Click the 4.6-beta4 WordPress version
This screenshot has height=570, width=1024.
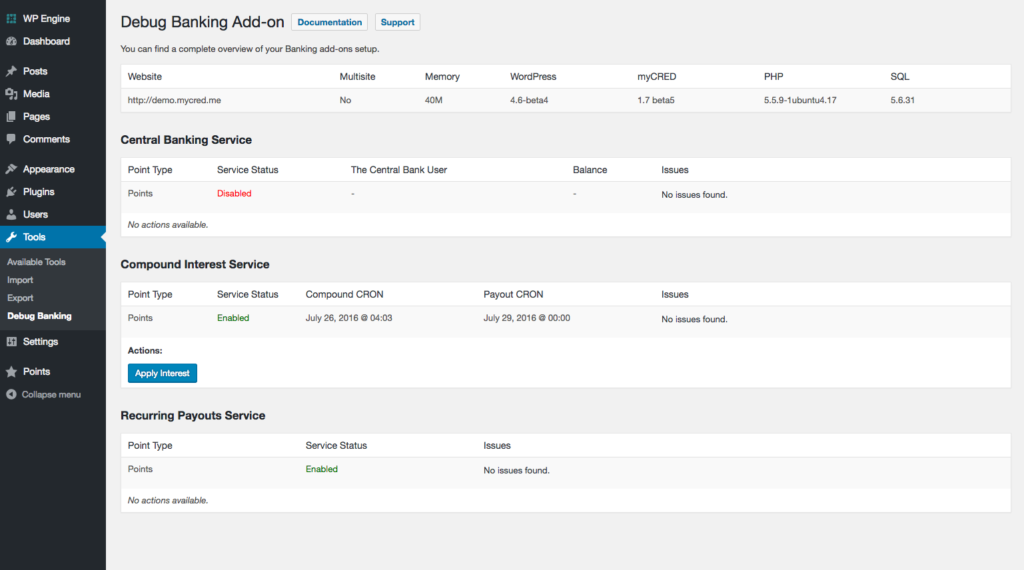pos(529,100)
